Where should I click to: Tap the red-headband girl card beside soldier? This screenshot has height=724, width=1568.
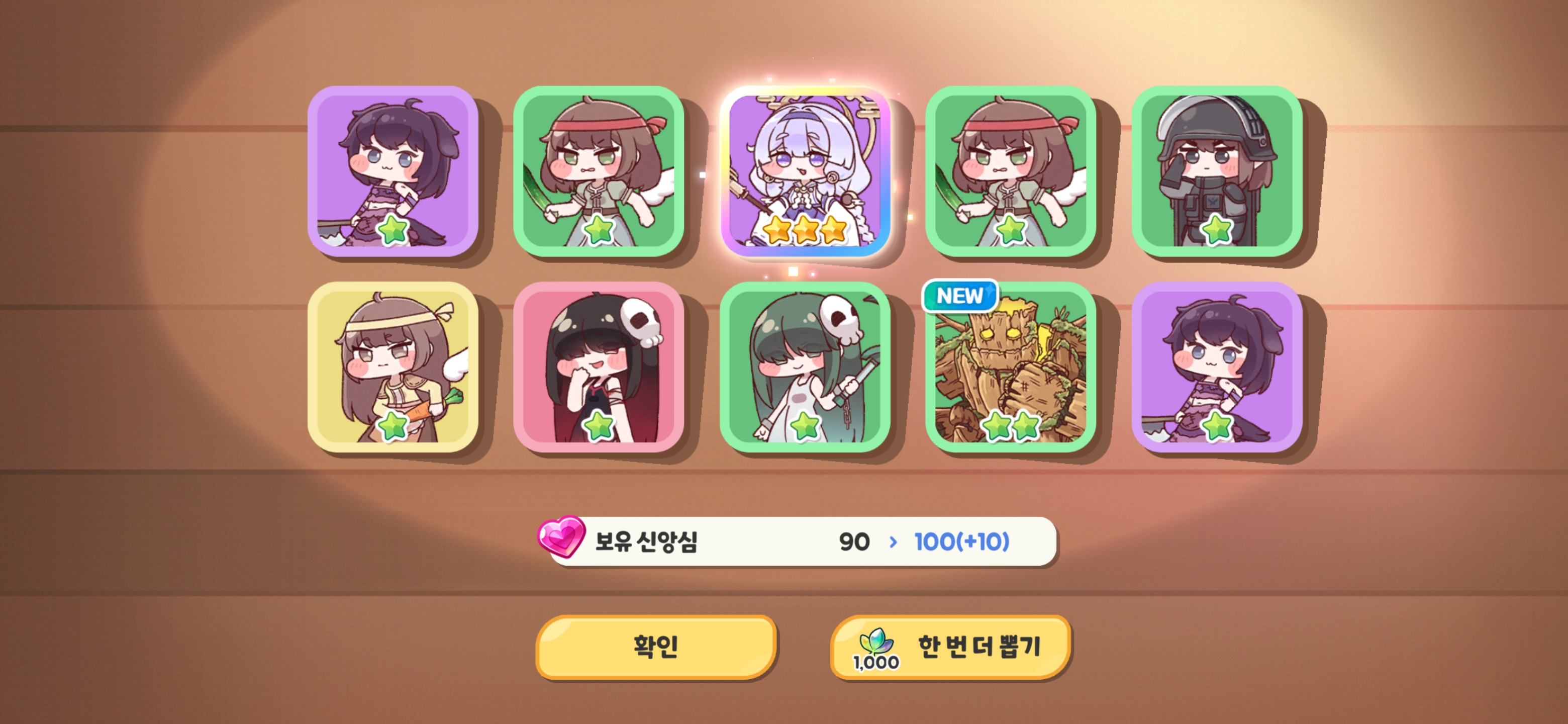coord(1011,172)
